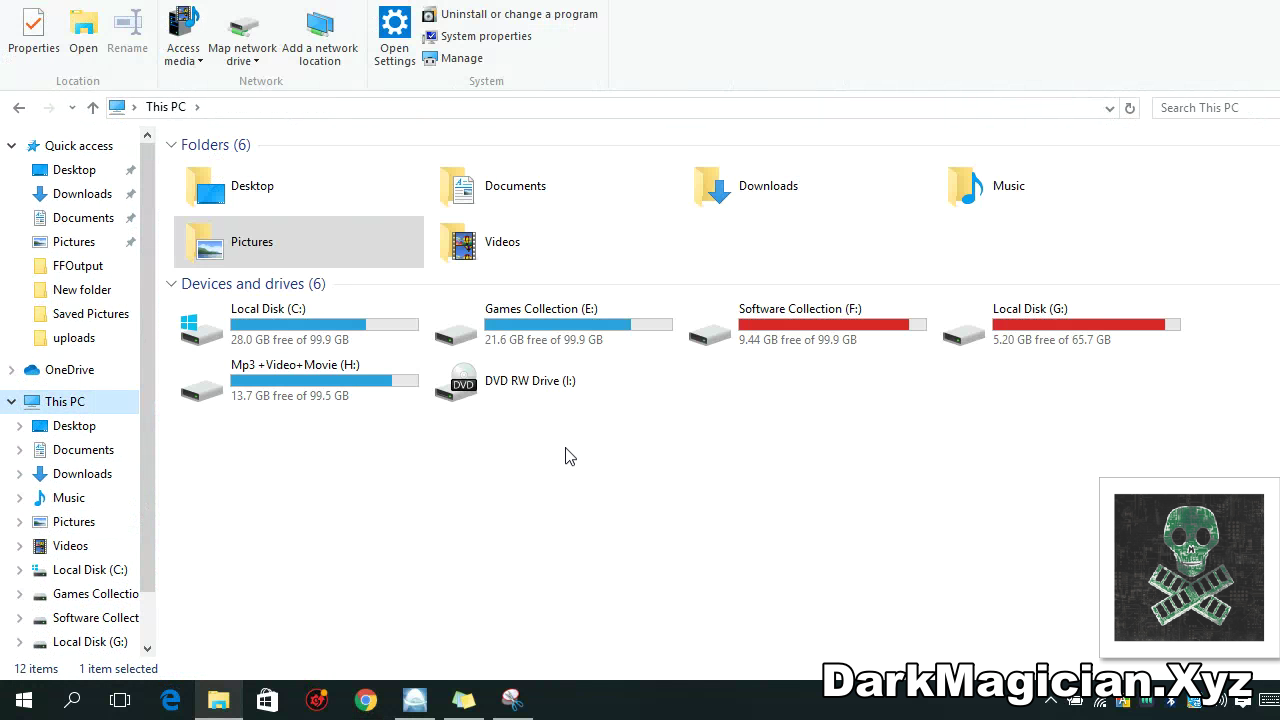
Task: Click Local Disk (C:) usage bar
Action: click(324, 324)
